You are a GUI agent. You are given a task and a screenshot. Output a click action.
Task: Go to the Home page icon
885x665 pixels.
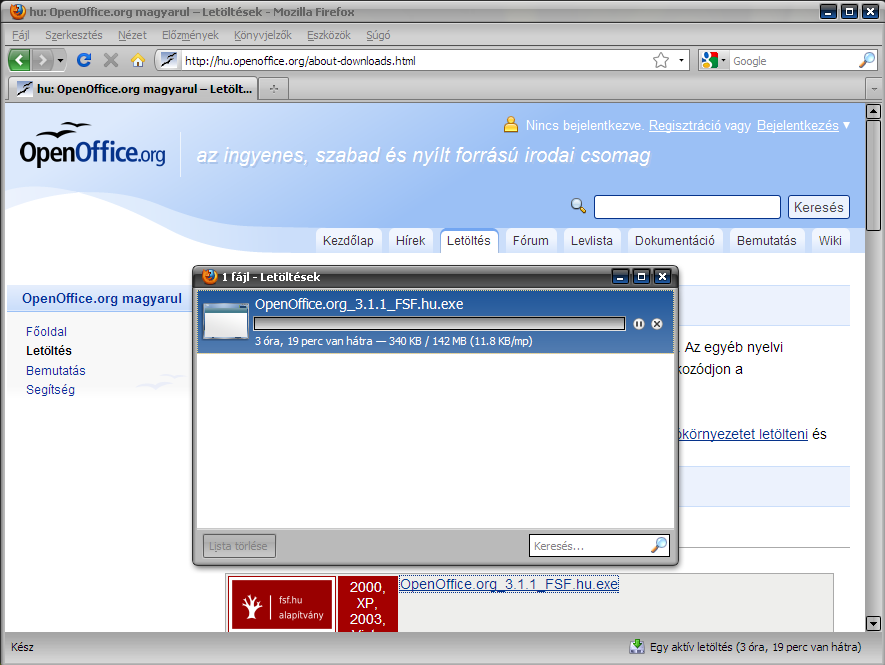[x=138, y=61]
